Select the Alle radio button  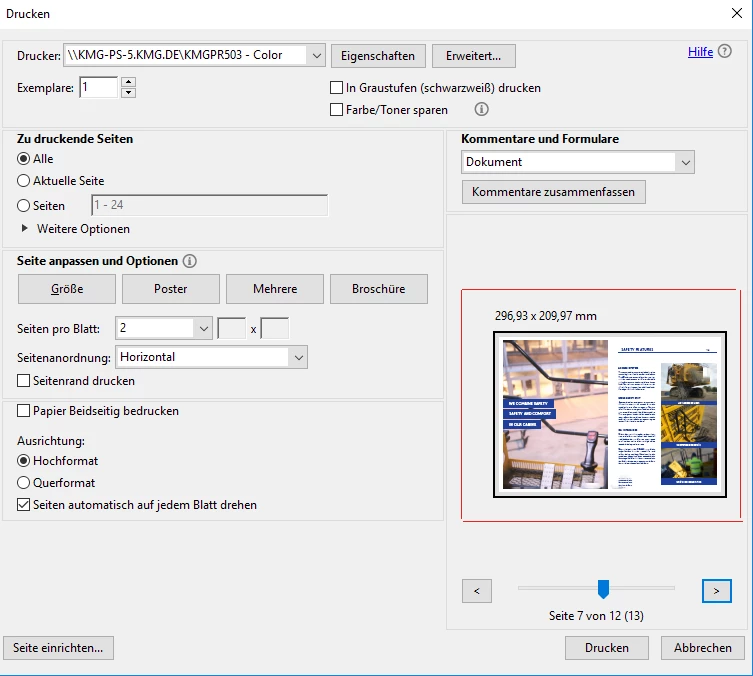coord(23,158)
